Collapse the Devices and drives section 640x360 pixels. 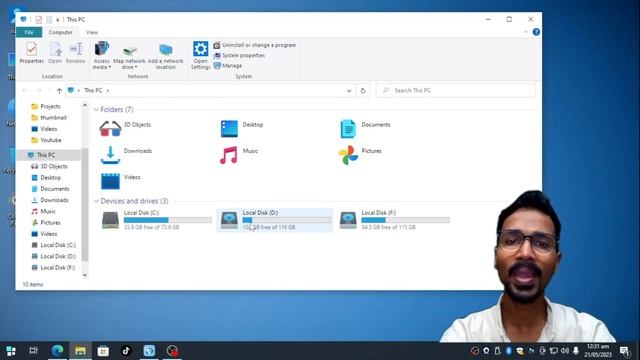click(x=96, y=201)
